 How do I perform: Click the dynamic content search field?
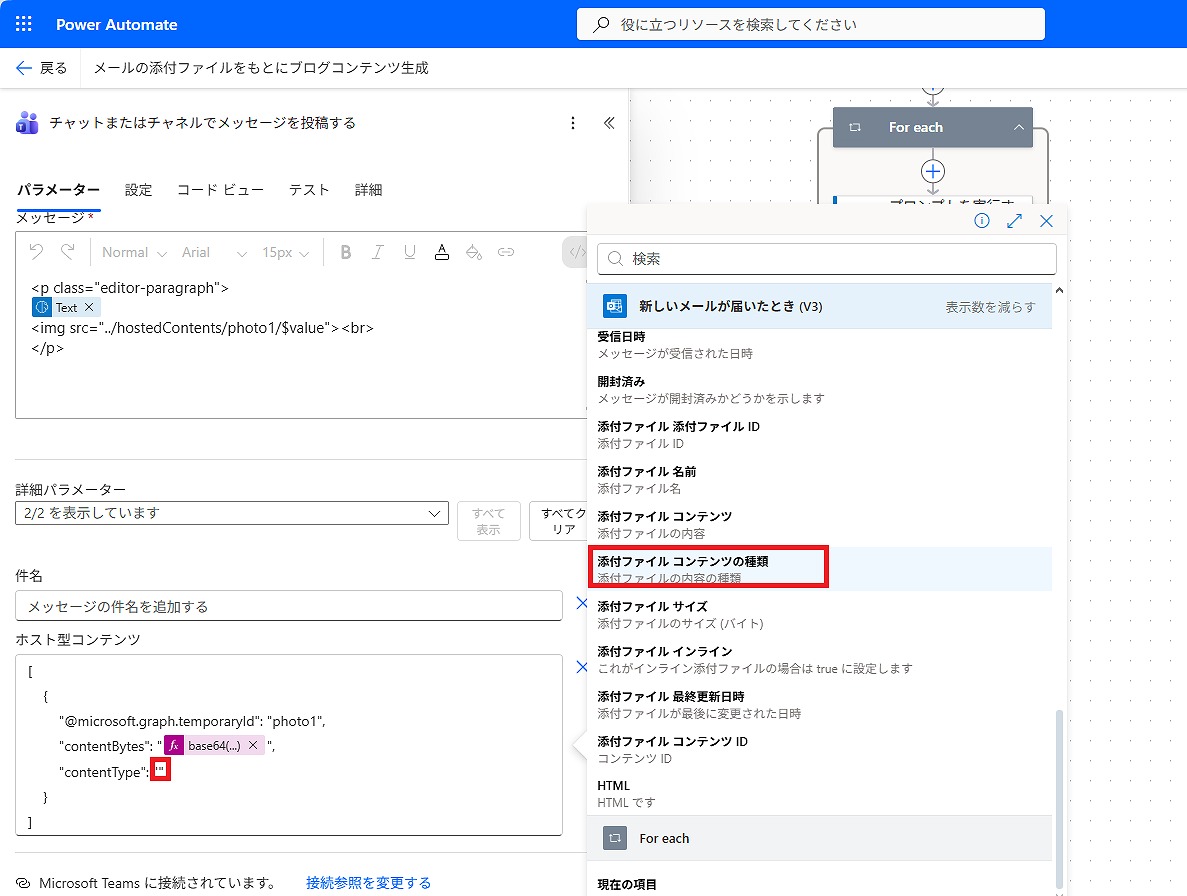(827, 259)
